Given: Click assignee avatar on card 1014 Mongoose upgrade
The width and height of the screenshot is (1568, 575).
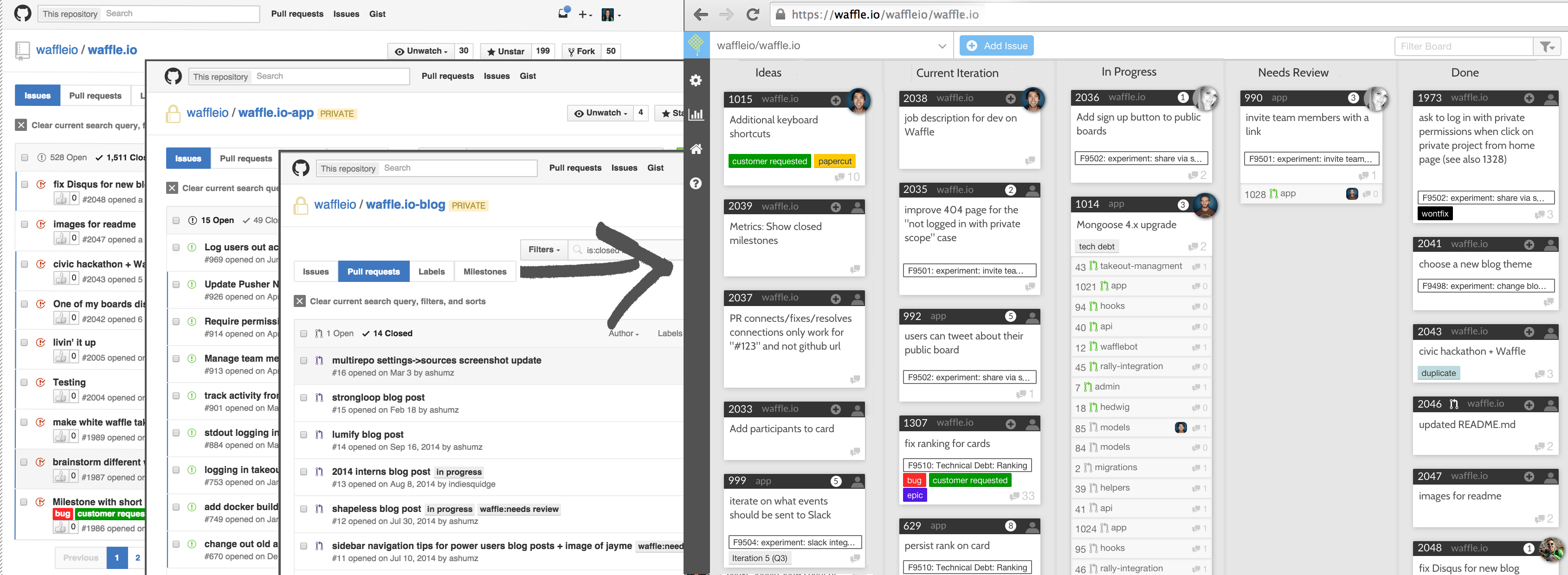Looking at the screenshot, I should coord(1205,205).
